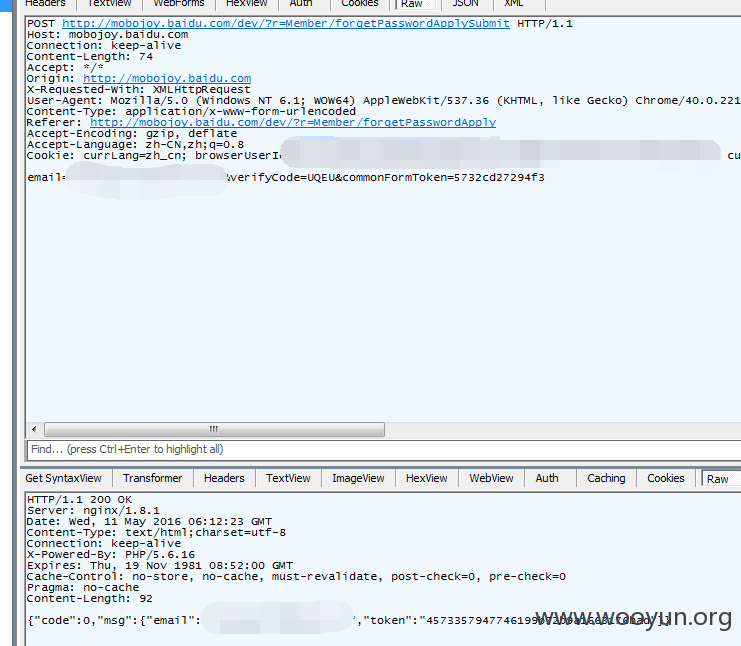The height and width of the screenshot is (646, 741).
Task: Switch to request Headers tab
Action: [45, 3]
